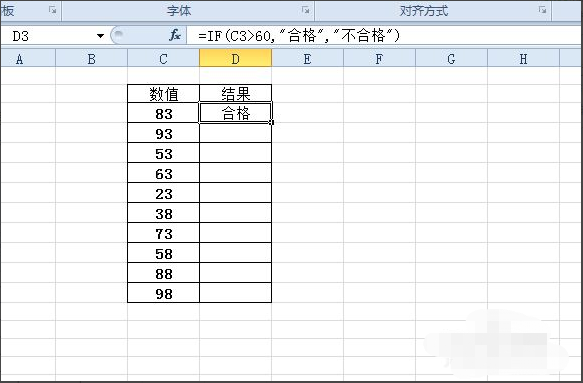The height and width of the screenshot is (383, 583).
Task: Select column H header
Action: pyautogui.click(x=523, y=59)
